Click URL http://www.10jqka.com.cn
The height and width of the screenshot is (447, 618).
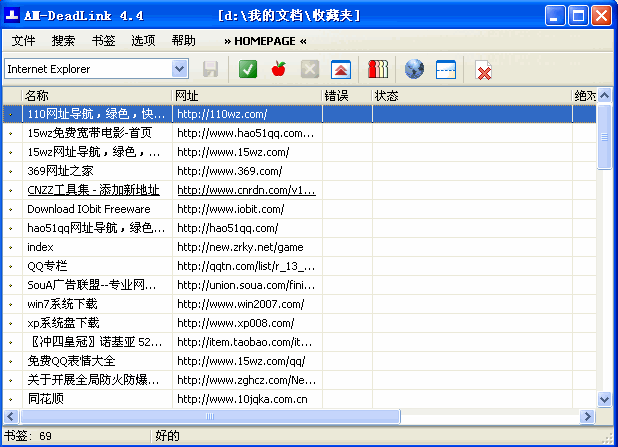242,399
